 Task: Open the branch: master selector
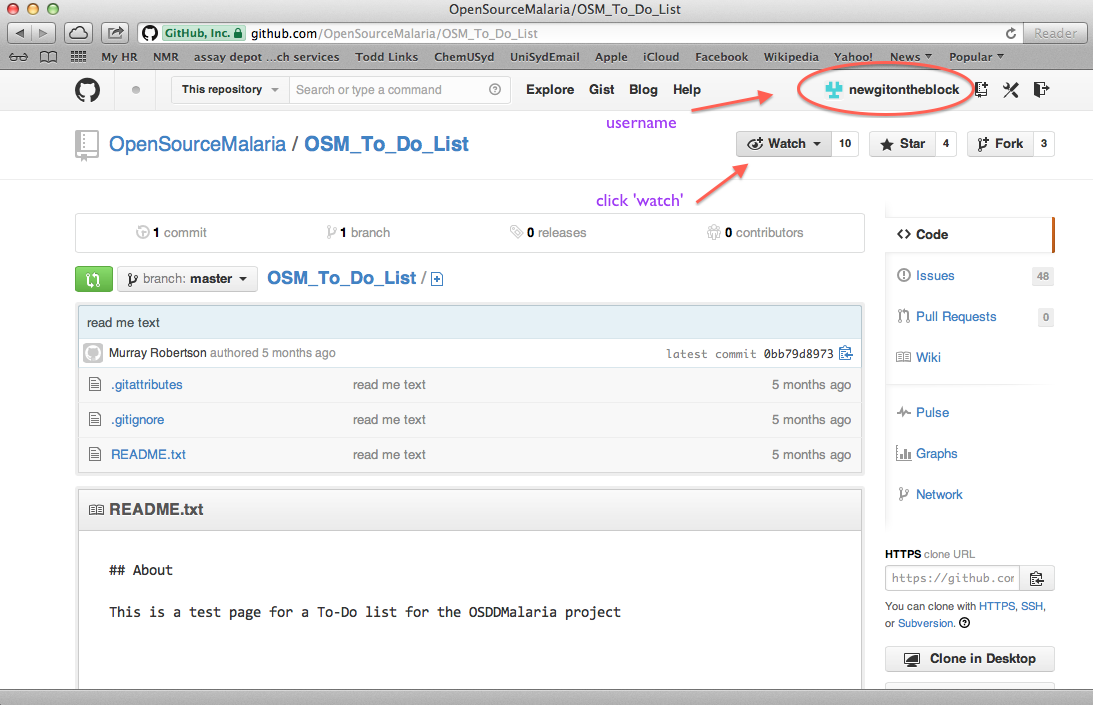click(188, 279)
